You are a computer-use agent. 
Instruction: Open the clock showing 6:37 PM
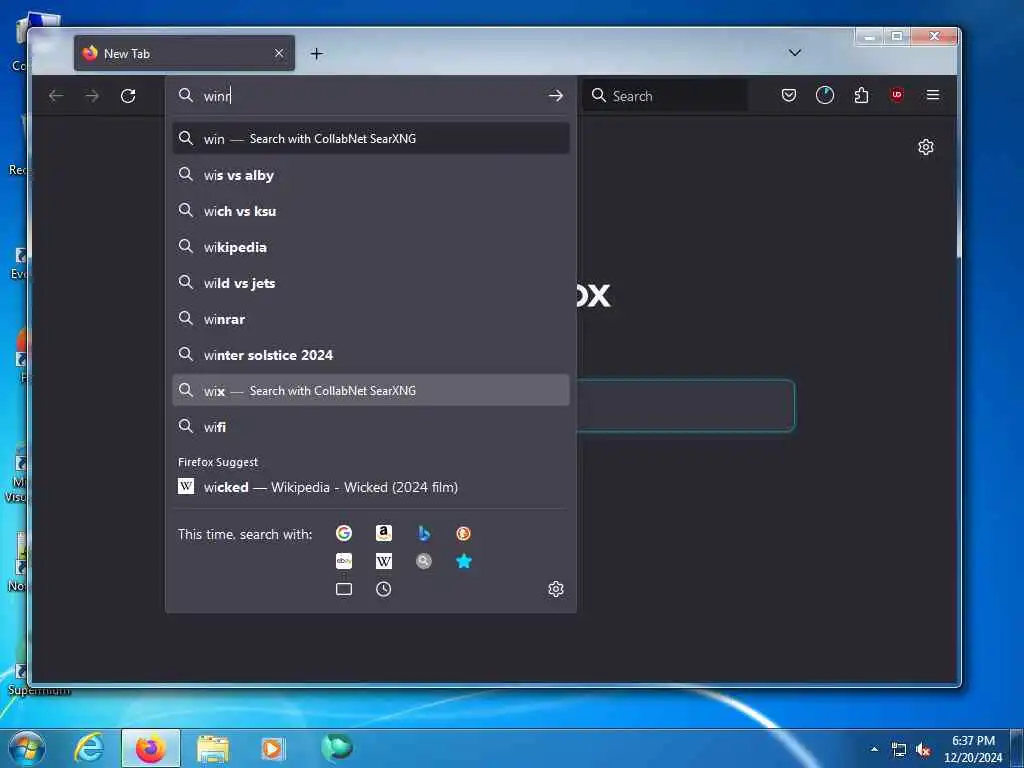pos(972,748)
